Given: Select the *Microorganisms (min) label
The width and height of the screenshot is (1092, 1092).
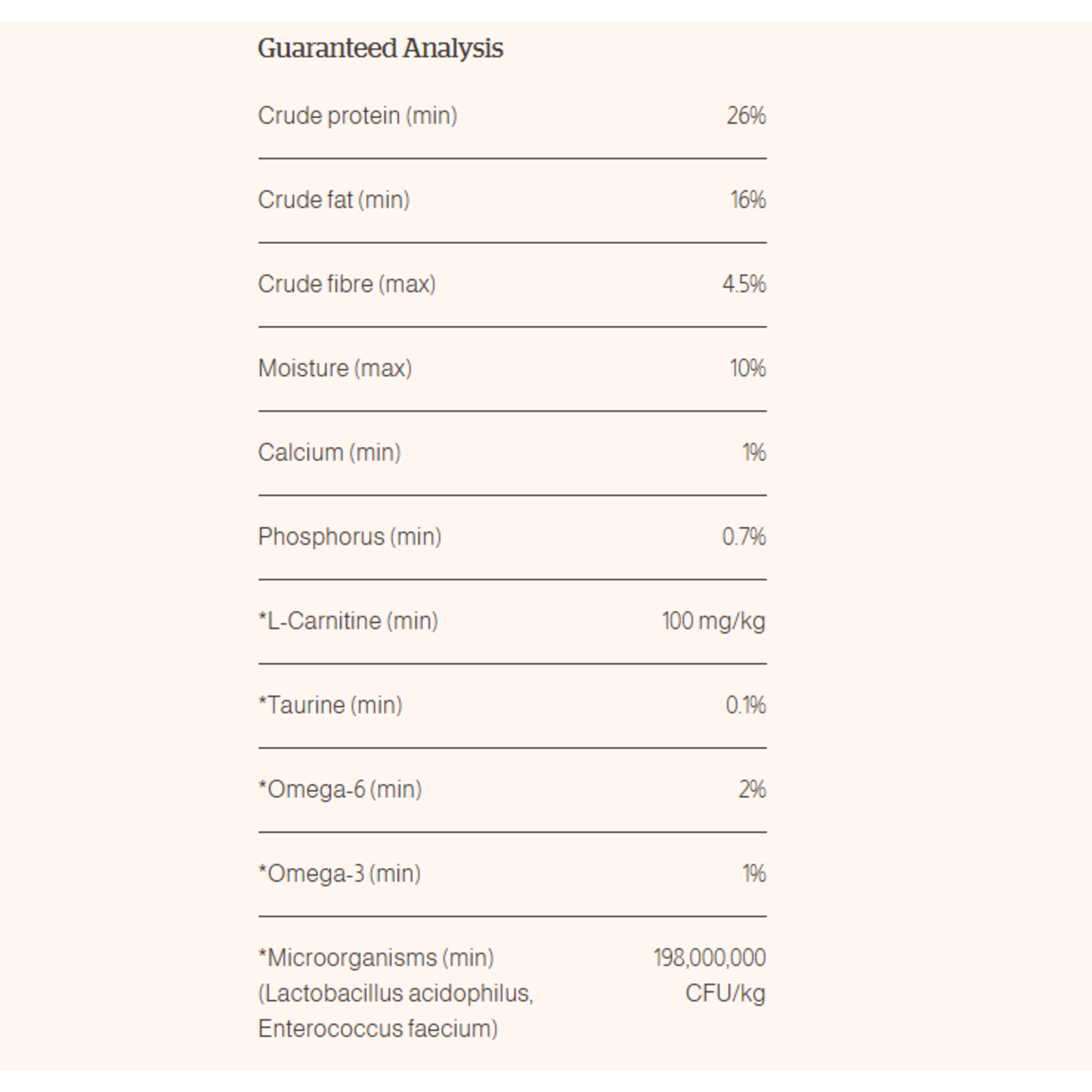Looking at the screenshot, I should [x=376, y=958].
